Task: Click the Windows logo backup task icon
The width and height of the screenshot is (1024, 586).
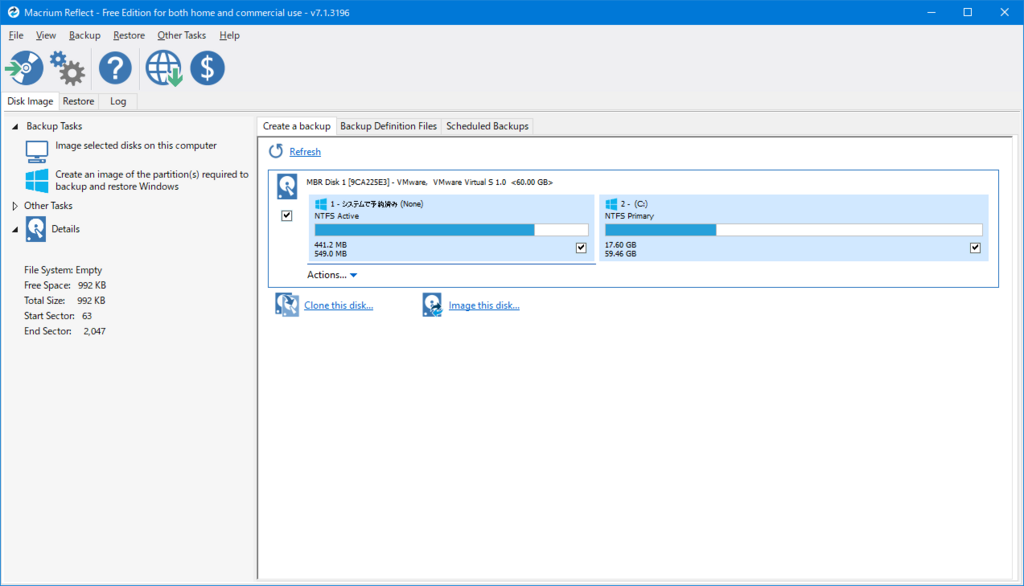Action: pos(37,180)
